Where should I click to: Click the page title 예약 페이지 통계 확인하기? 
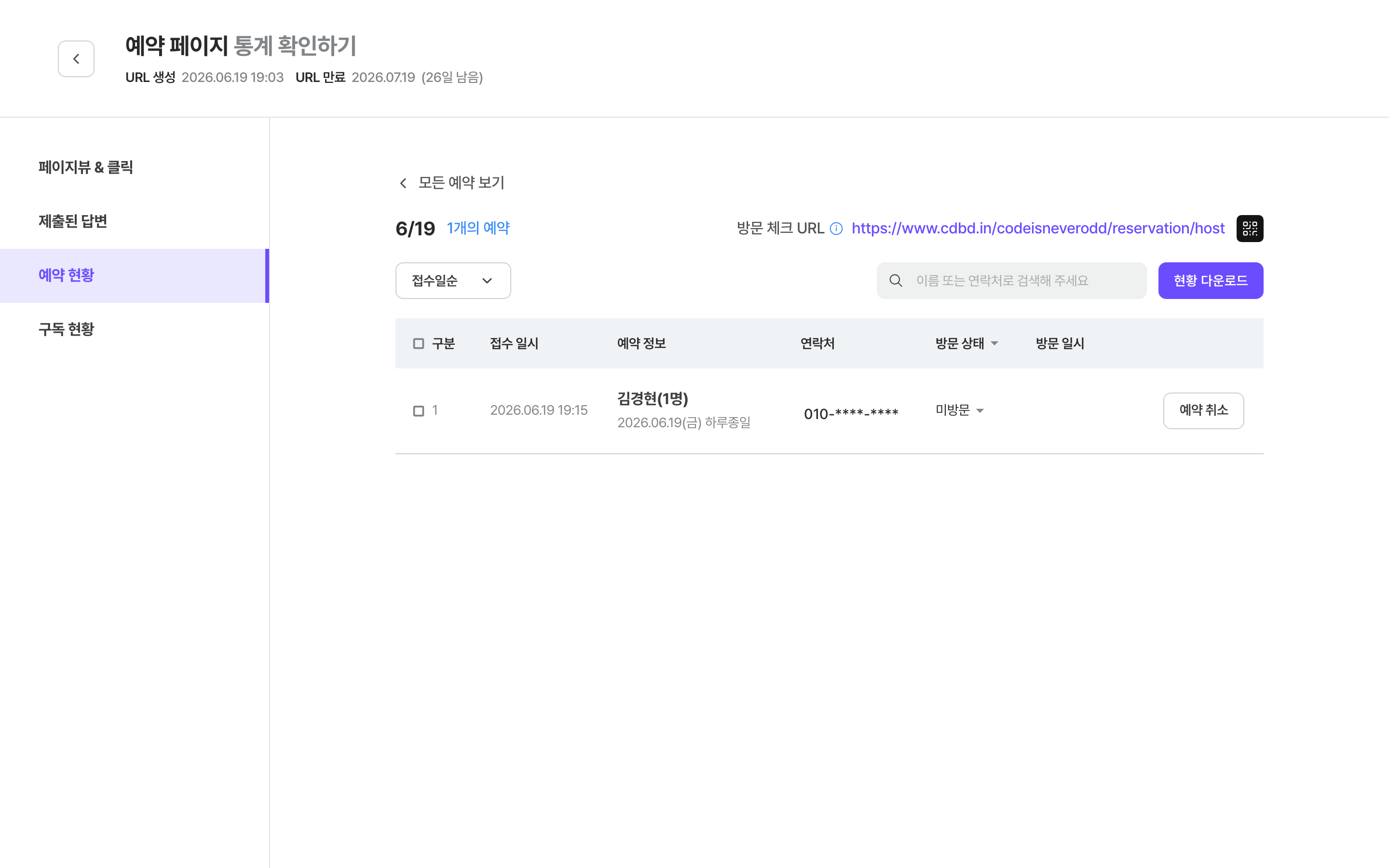(x=241, y=46)
